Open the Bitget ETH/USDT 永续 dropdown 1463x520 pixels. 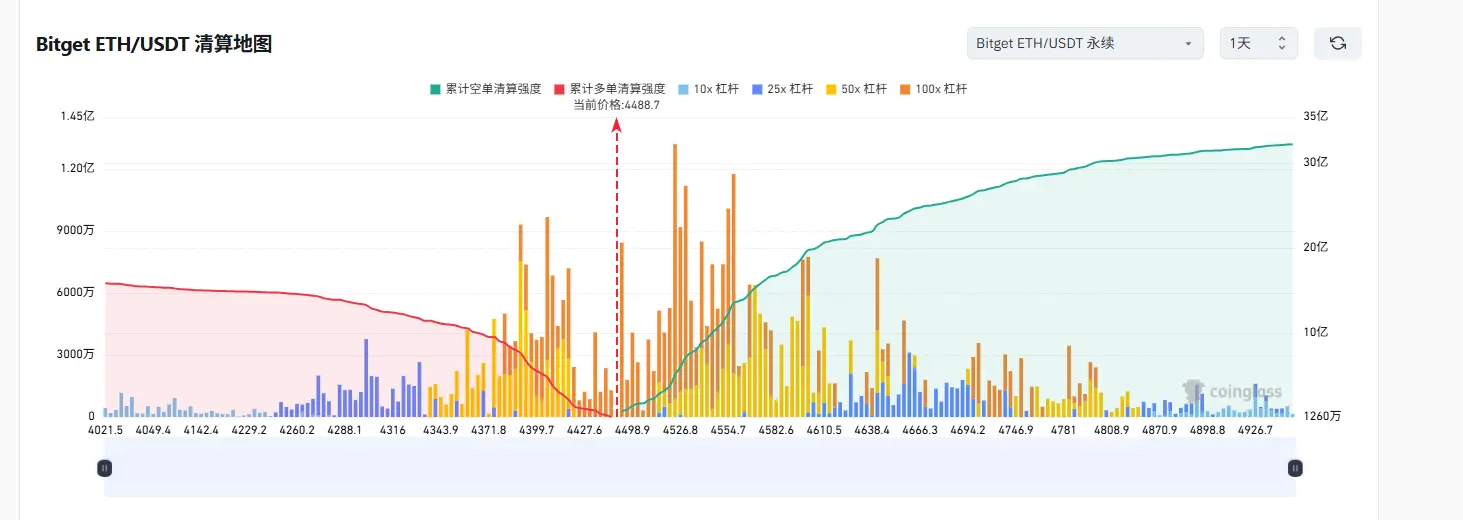[1086, 43]
